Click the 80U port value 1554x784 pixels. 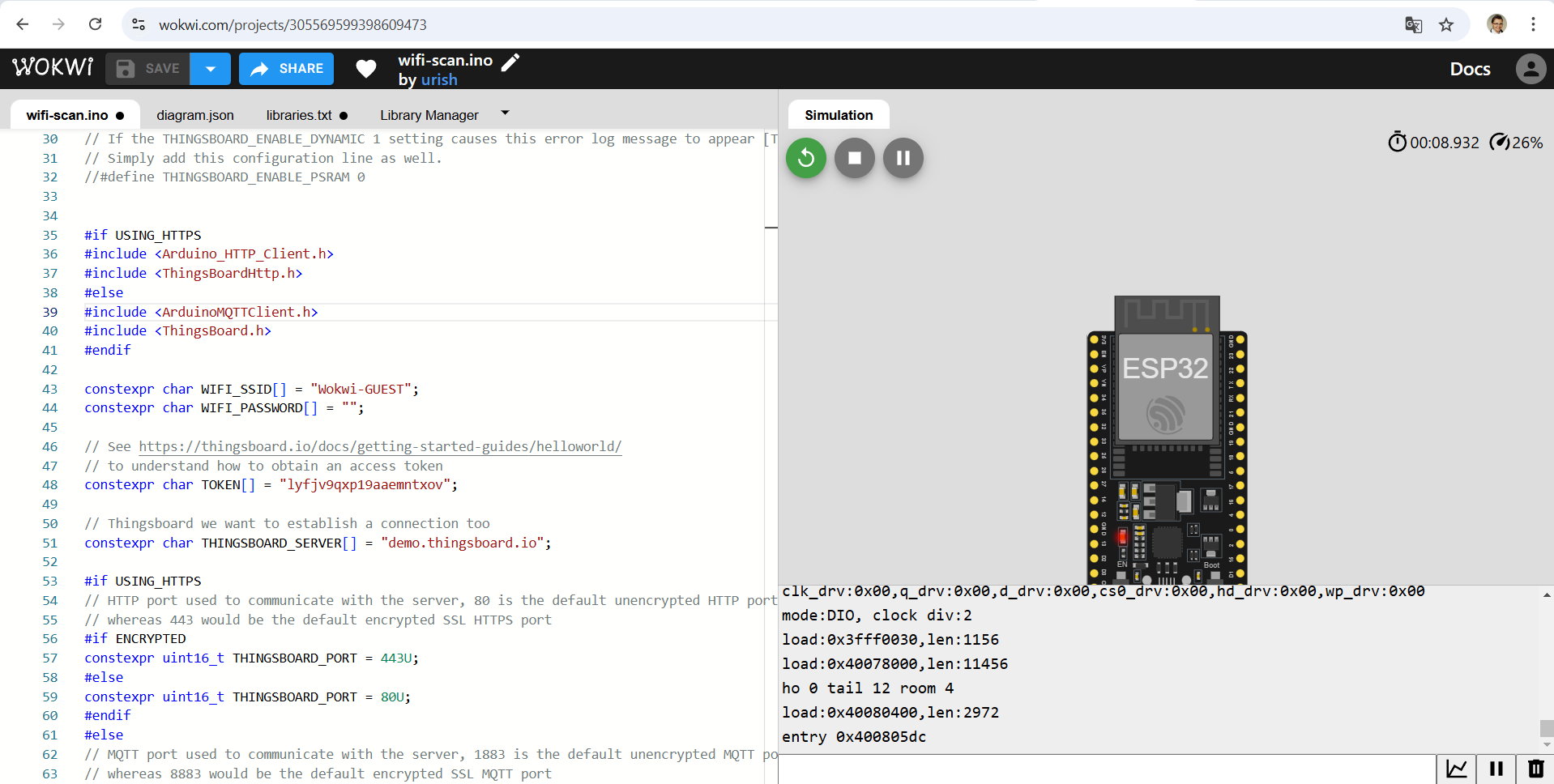pyautogui.click(x=392, y=697)
